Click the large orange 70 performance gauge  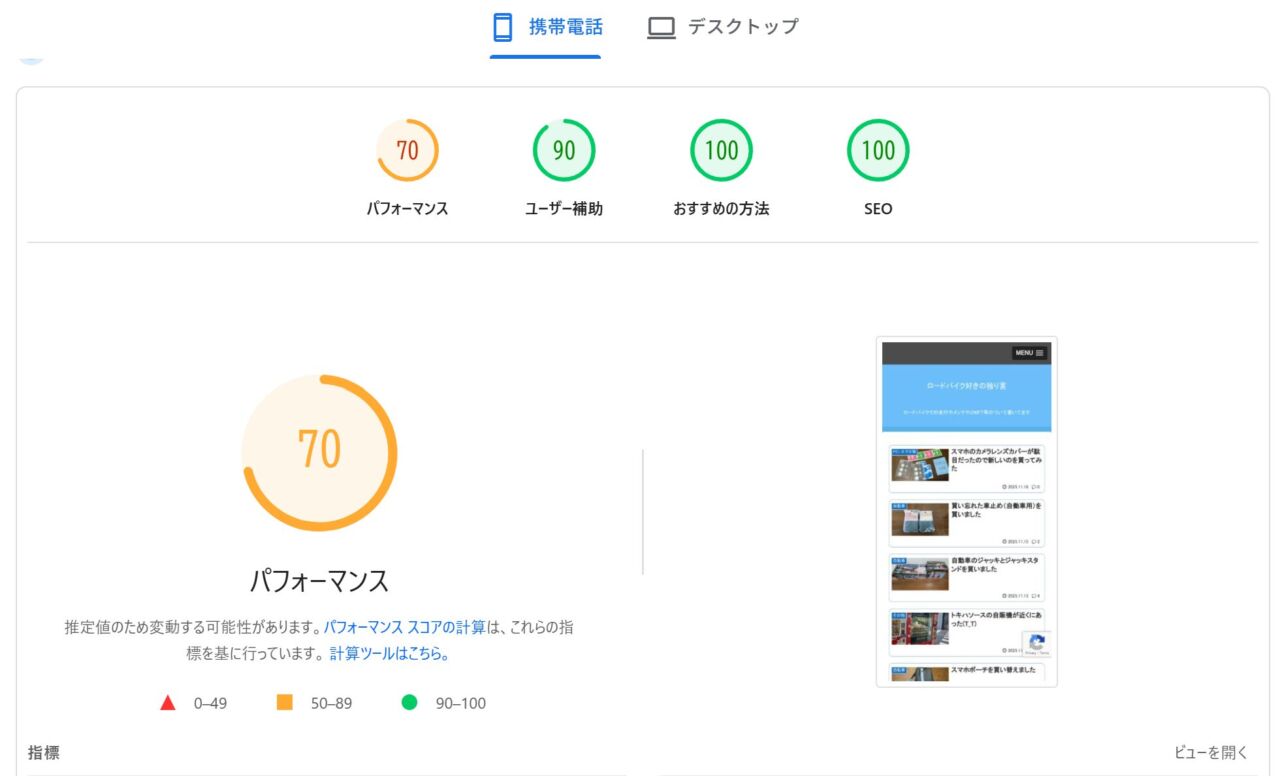pos(319,452)
